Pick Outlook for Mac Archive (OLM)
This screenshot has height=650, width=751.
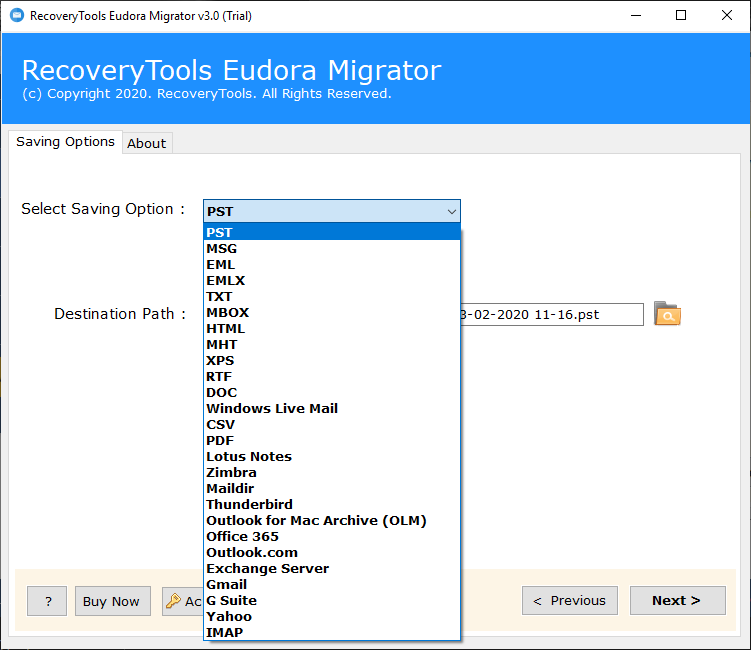[331, 520]
